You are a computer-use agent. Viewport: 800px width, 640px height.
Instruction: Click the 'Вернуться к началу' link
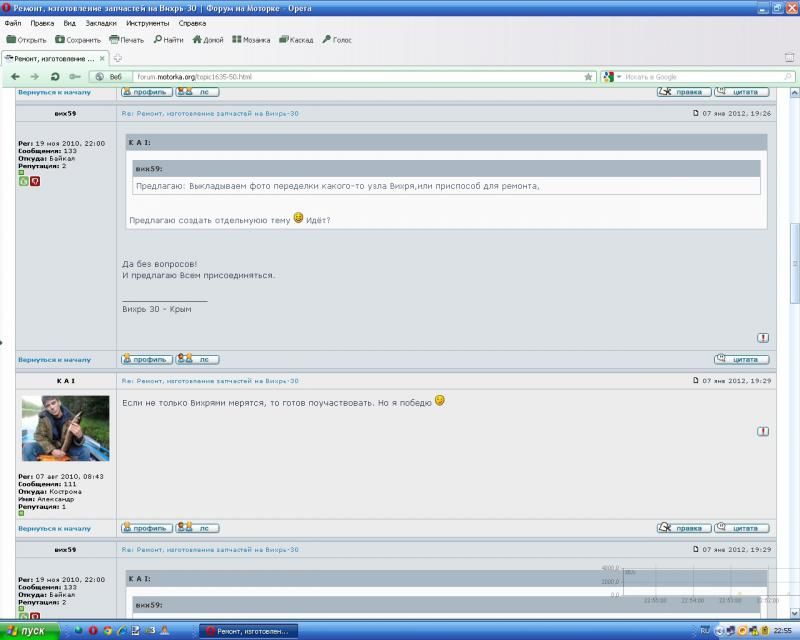(x=54, y=359)
